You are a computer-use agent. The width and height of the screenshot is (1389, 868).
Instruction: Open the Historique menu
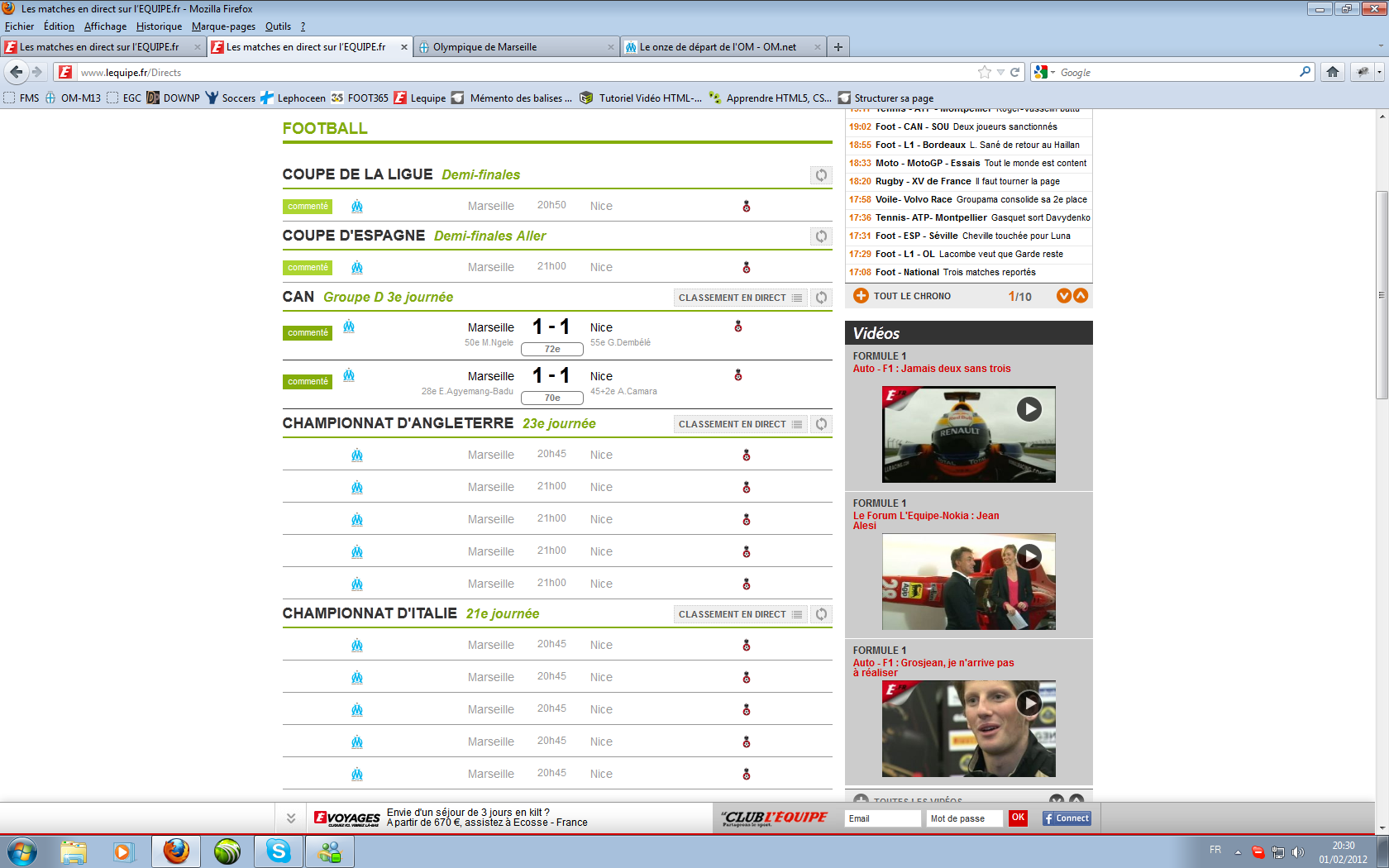[x=159, y=26]
